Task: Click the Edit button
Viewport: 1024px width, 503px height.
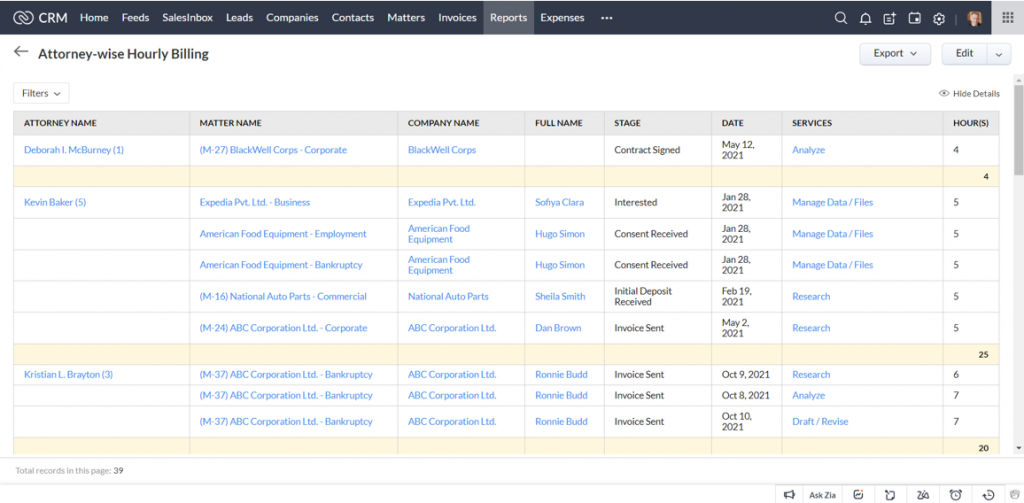Action: point(964,54)
